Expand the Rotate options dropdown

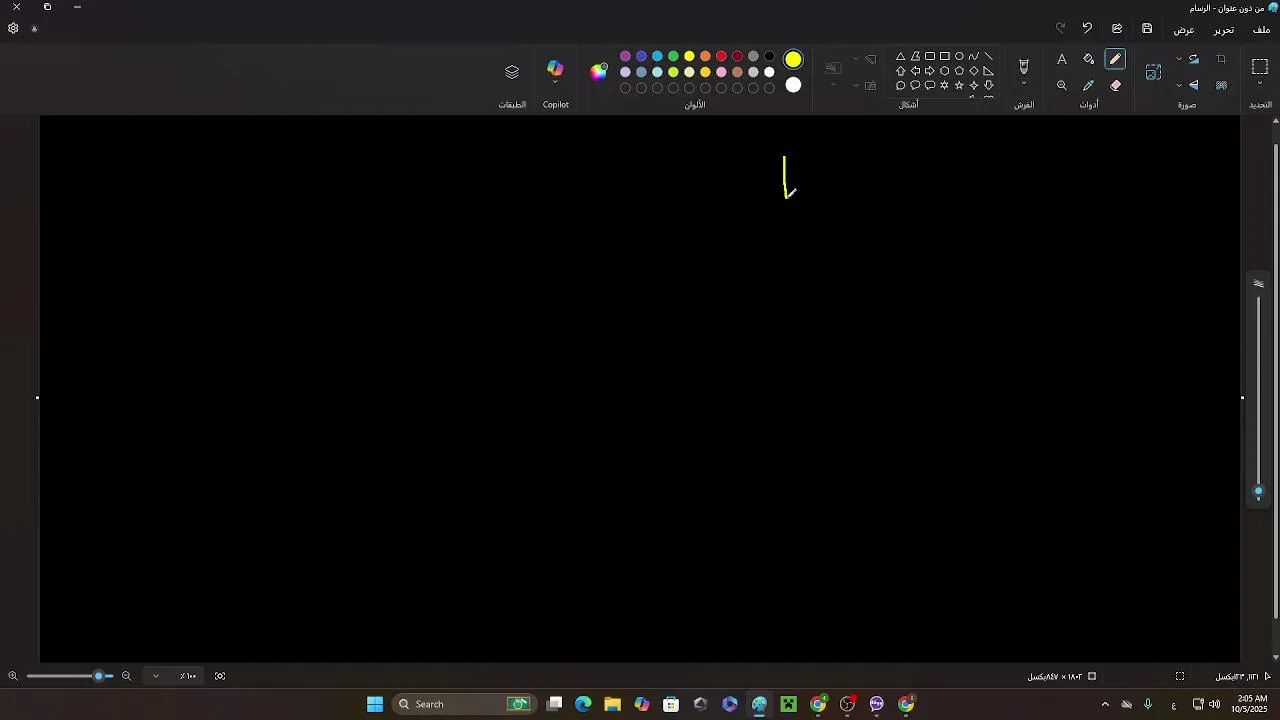[x=1179, y=60]
